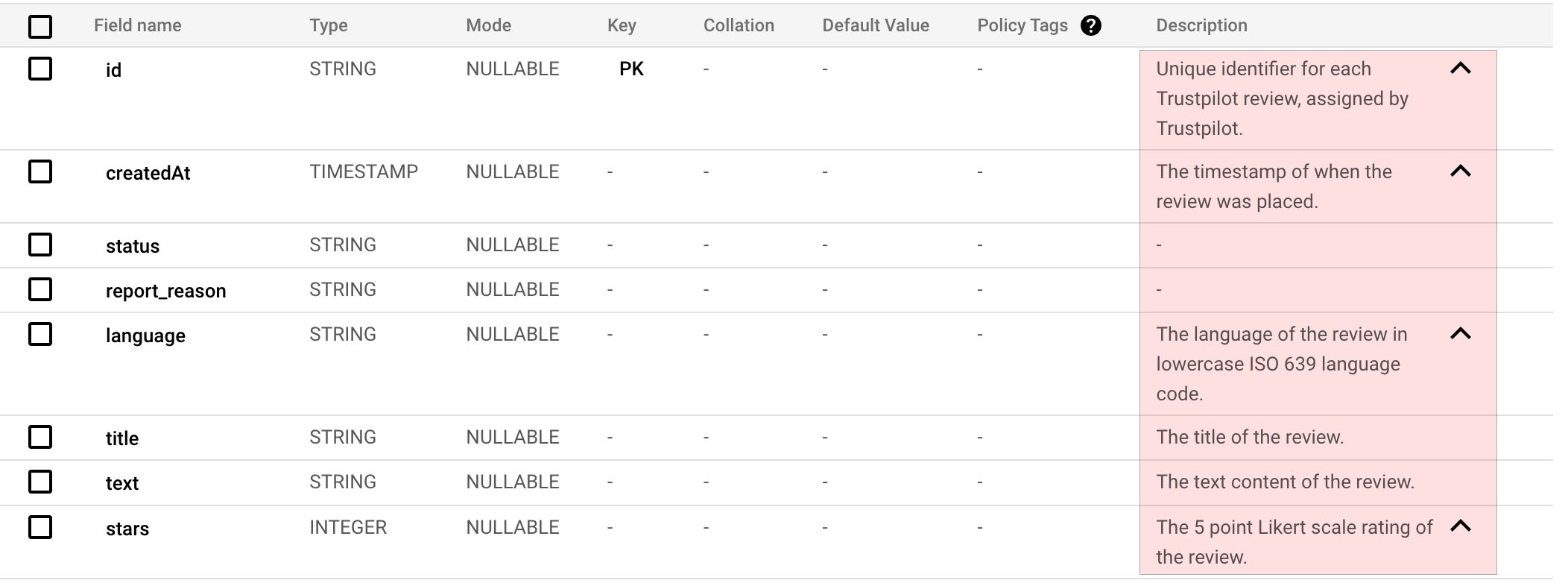Collapse the stars description chevron
This screenshot has height=586, width=1568.
pyautogui.click(x=1461, y=526)
